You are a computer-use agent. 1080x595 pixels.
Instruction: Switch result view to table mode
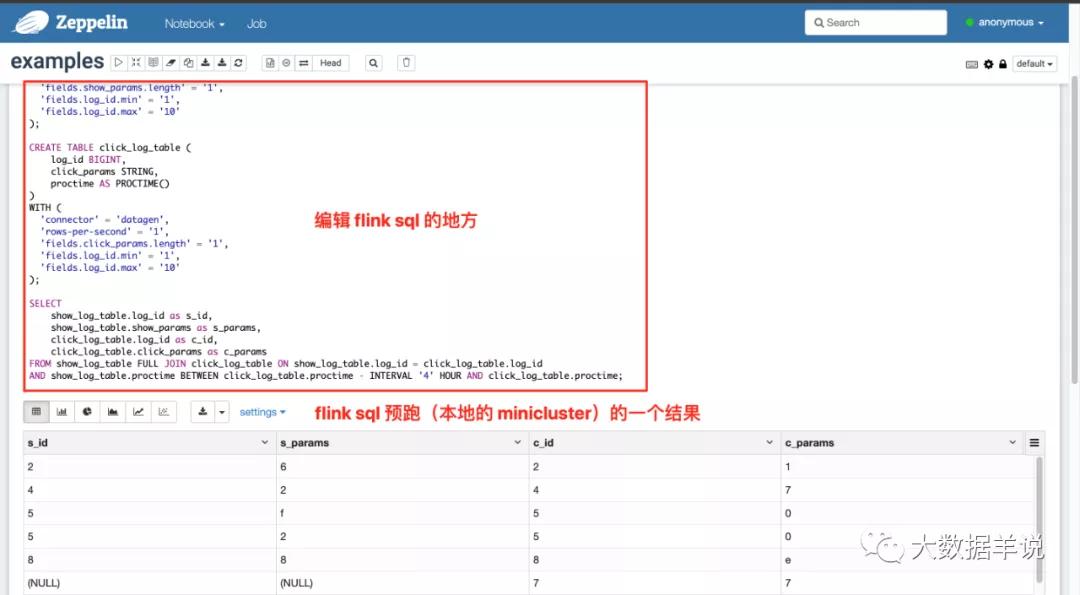[x=36, y=411]
